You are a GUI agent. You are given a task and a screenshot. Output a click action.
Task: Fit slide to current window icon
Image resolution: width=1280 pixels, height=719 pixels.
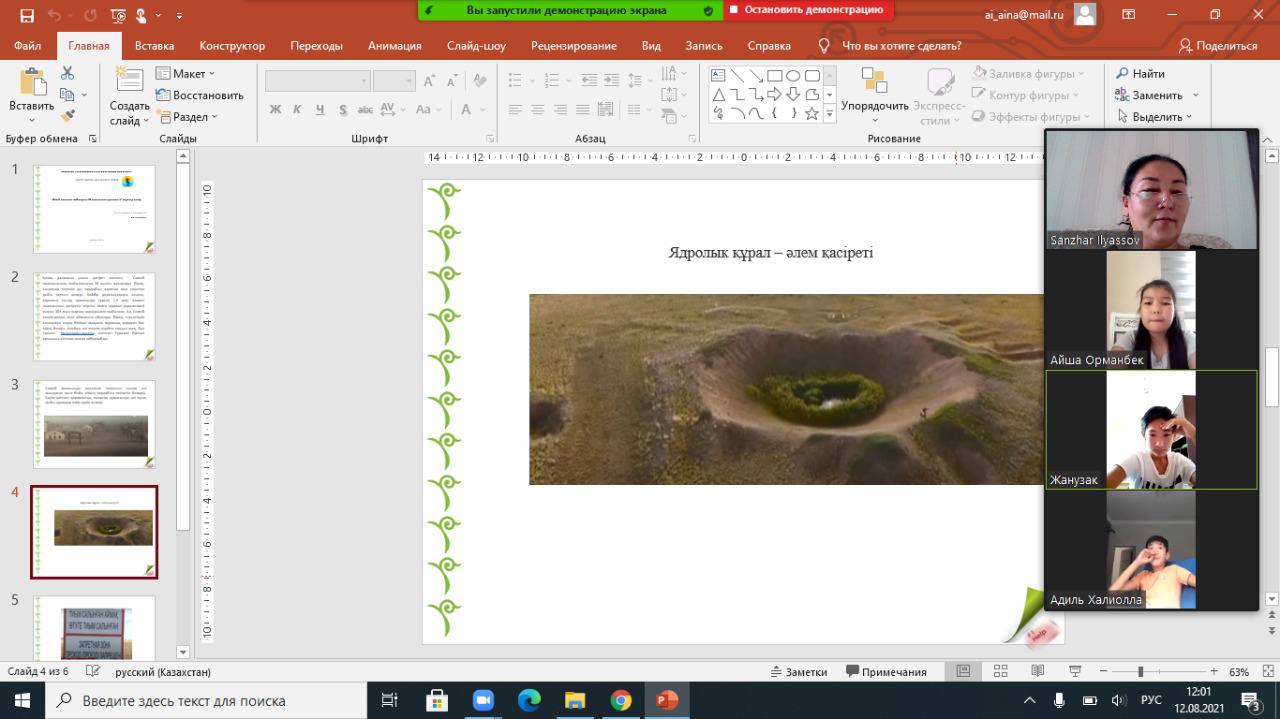tap(1265, 672)
